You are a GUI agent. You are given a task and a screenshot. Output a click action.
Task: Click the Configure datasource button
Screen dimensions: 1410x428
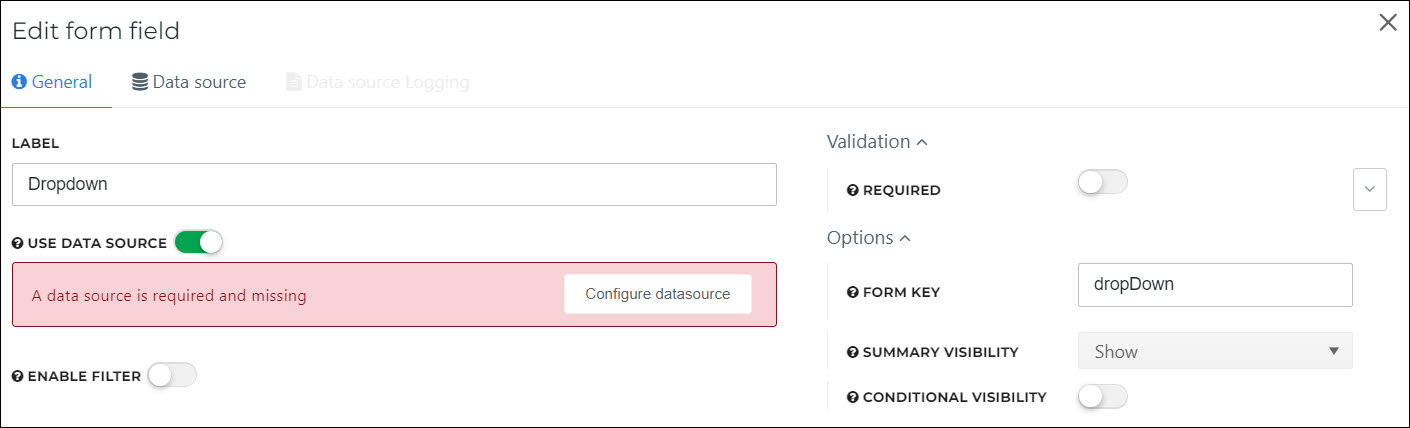click(x=658, y=294)
